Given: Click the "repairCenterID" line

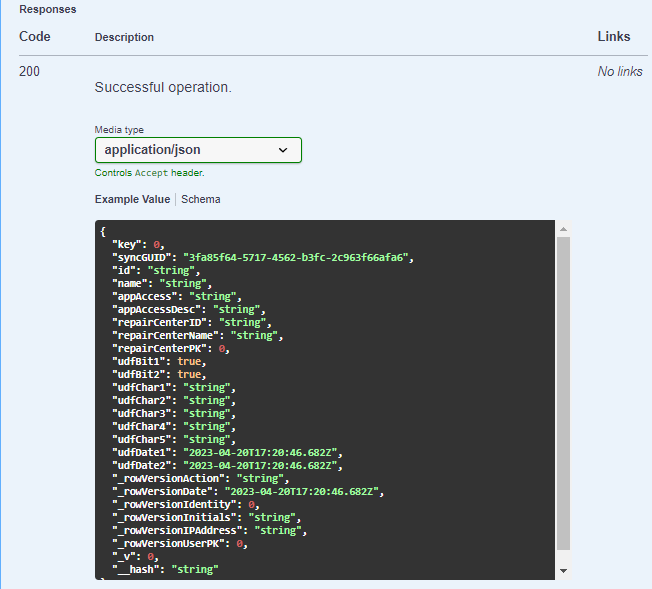Looking at the screenshot, I should (192, 322).
